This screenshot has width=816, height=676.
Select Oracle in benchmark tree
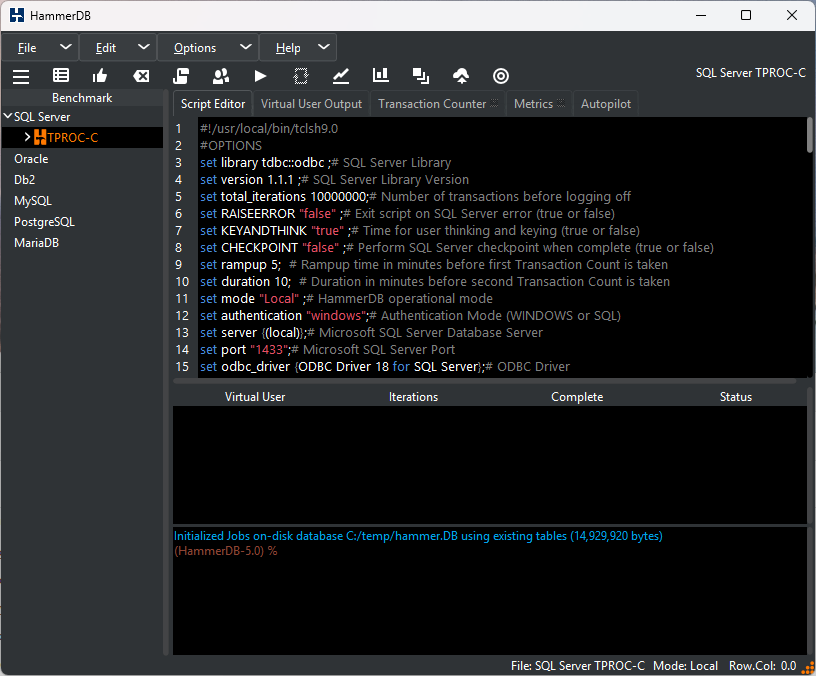(x=31, y=159)
